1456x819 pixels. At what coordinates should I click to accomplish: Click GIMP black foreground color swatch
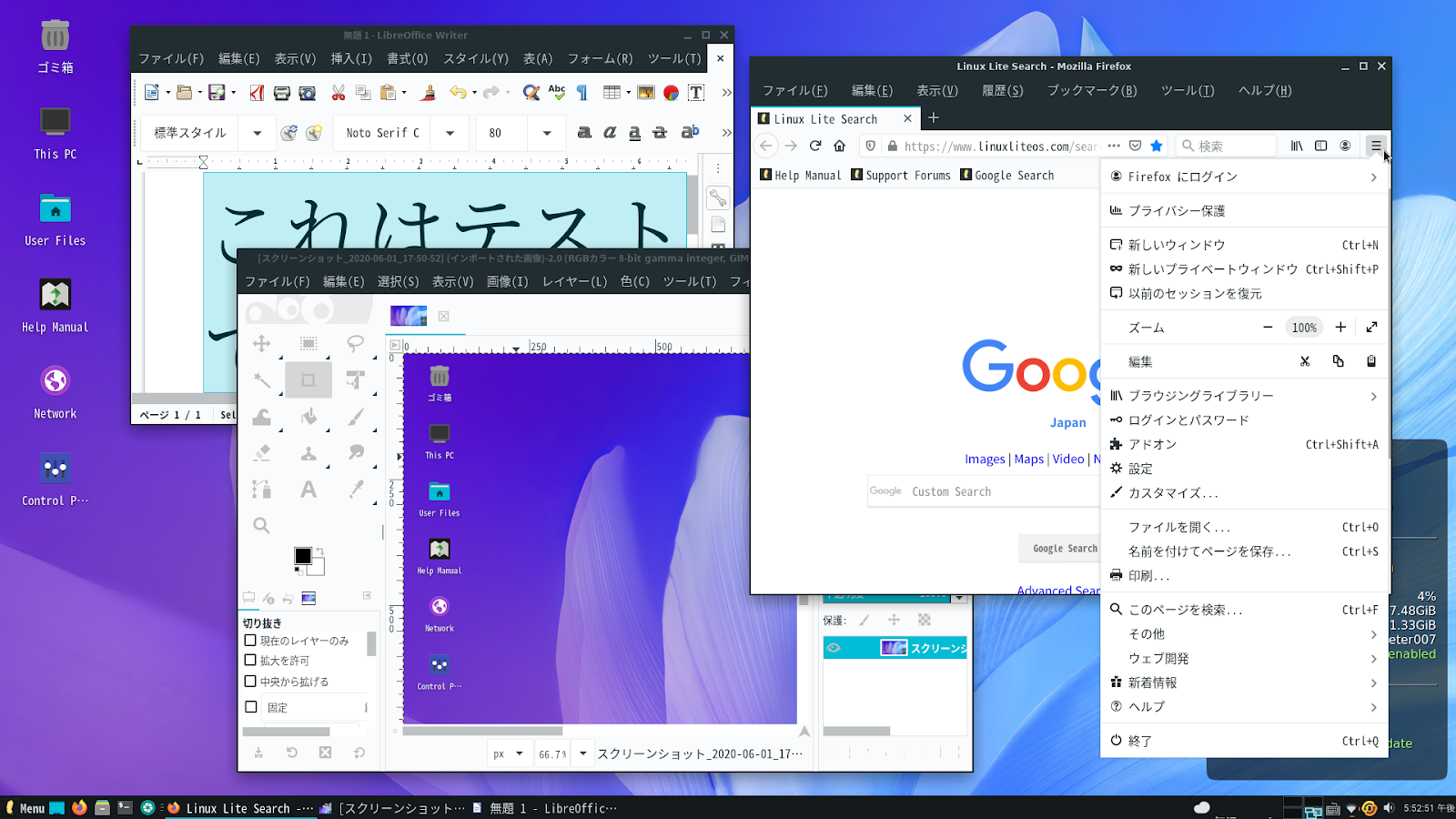coord(303,556)
